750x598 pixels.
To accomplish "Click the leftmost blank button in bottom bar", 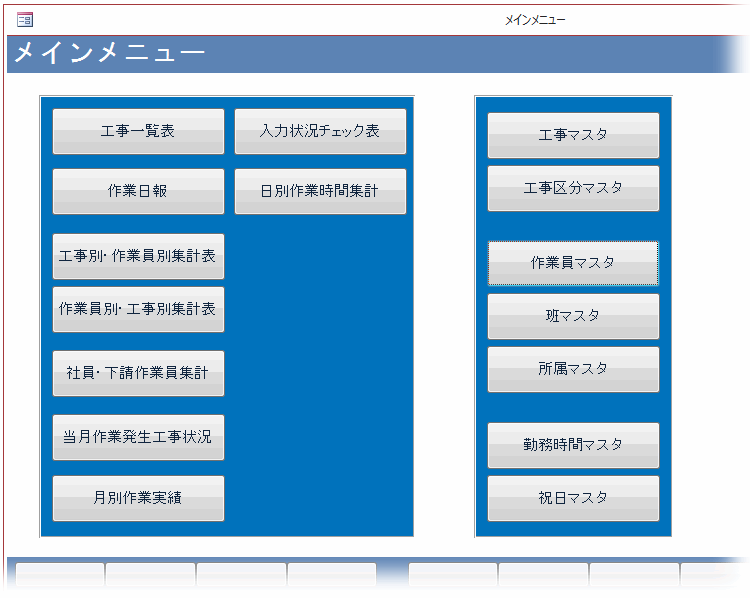I will 60,577.
